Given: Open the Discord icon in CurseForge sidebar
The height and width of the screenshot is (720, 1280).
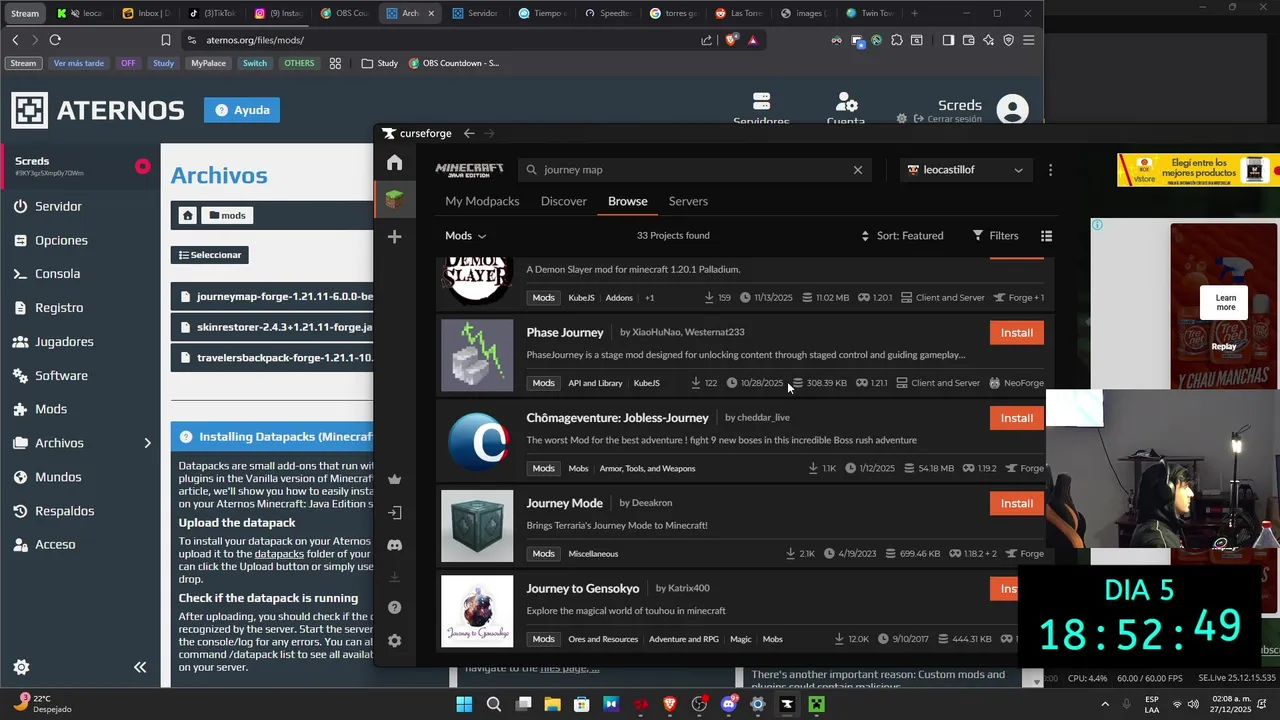Looking at the screenshot, I should [x=395, y=545].
